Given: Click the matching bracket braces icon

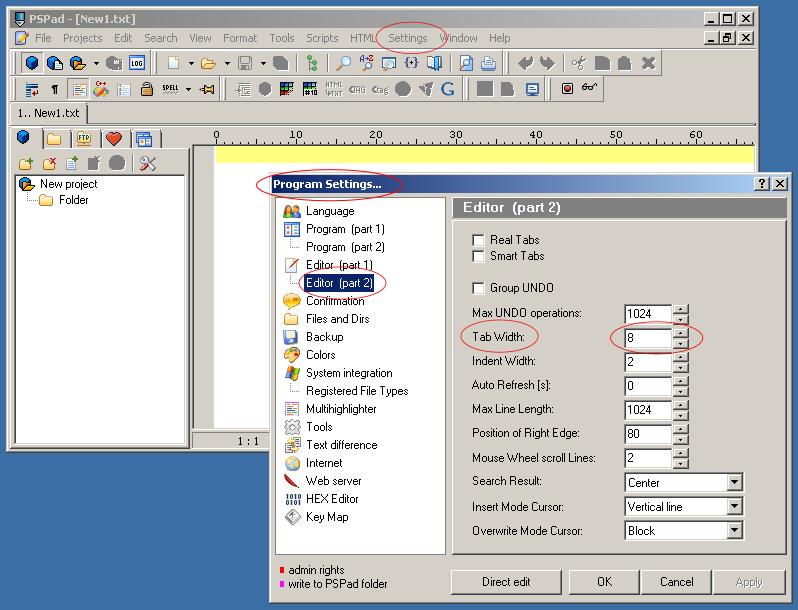Looking at the screenshot, I should coord(411,63).
